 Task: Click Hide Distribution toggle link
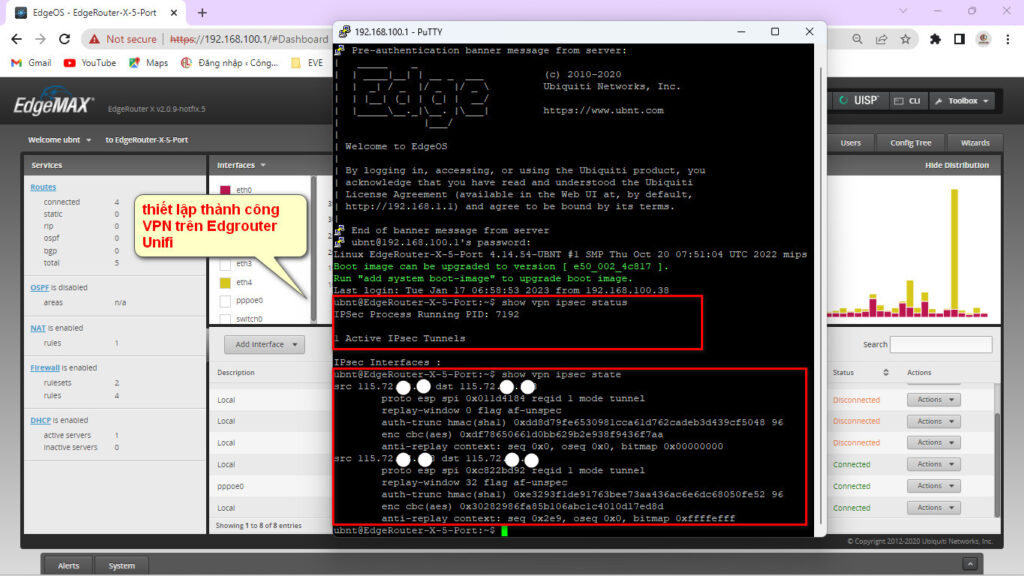click(956, 165)
